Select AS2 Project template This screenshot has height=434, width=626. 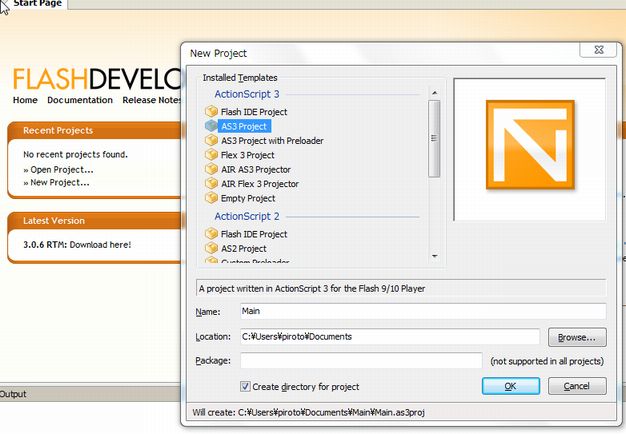click(244, 248)
